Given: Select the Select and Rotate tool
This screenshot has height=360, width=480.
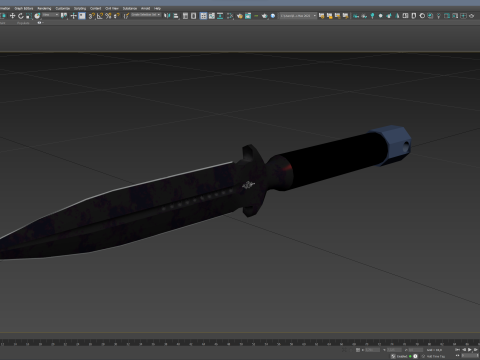Looking at the screenshot, I should (x=21, y=16).
